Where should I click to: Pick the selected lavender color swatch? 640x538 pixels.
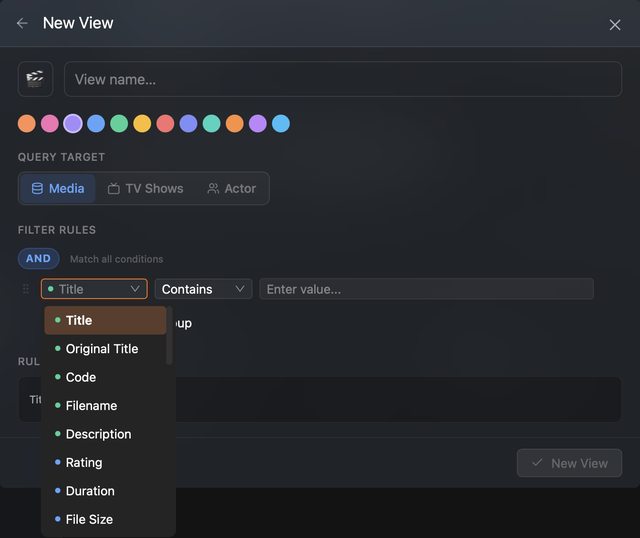pyautogui.click(x=73, y=124)
